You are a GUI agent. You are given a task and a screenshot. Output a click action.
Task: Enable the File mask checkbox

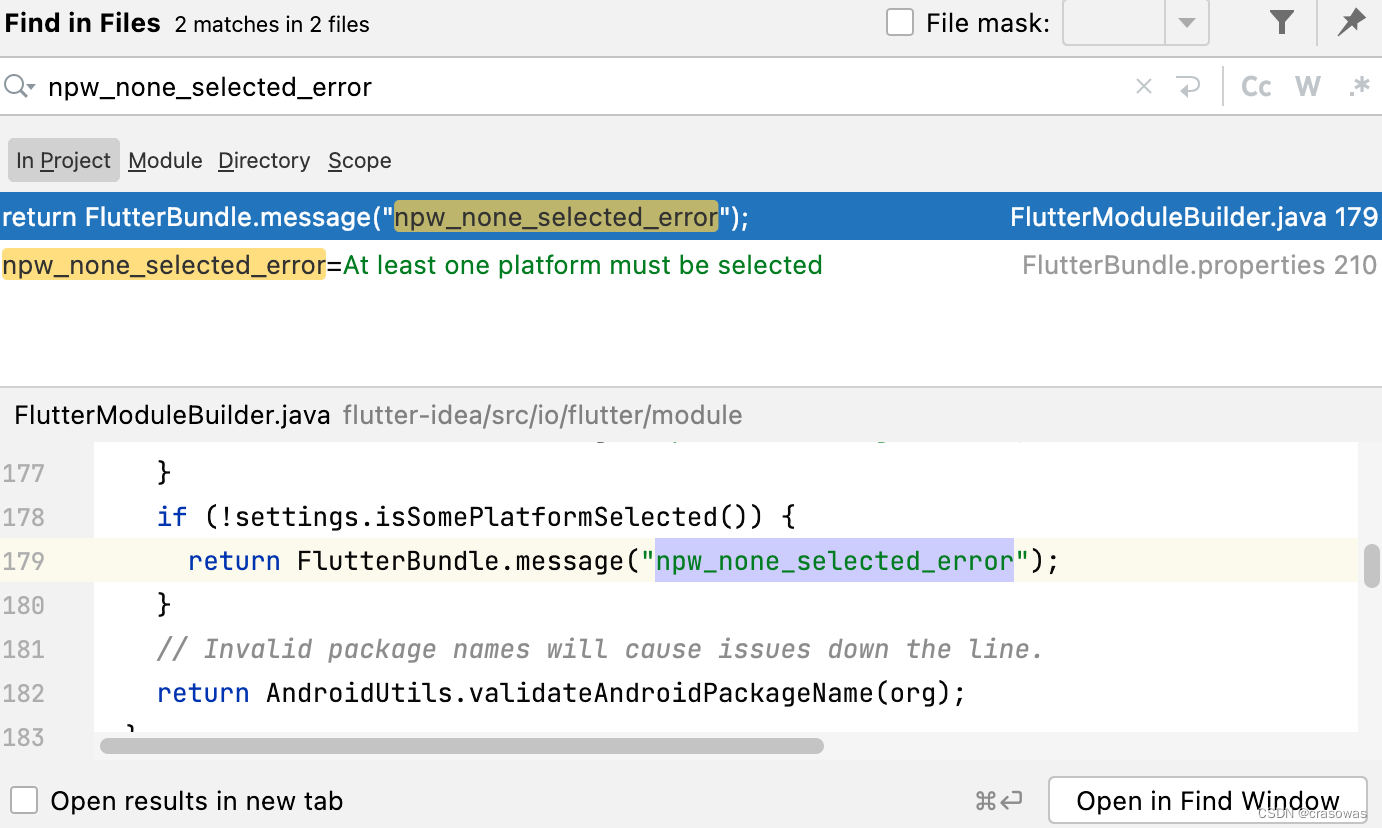click(x=900, y=23)
